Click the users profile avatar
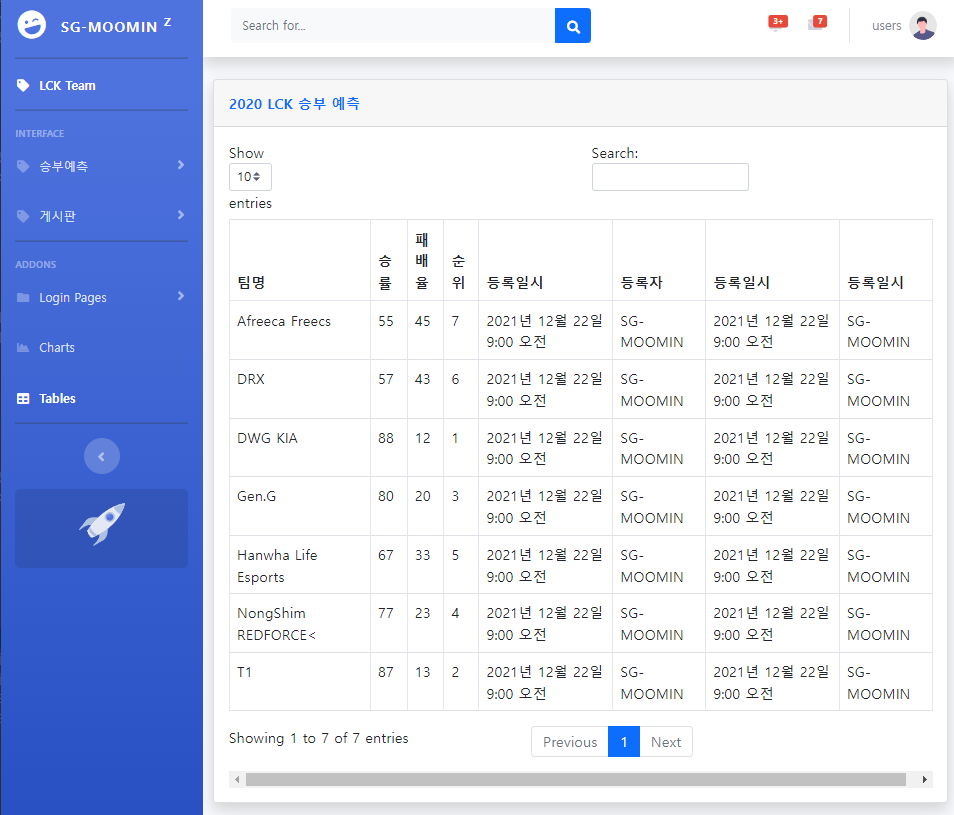This screenshot has width=954, height=815. pyautogui.click(x=922, y=26)
